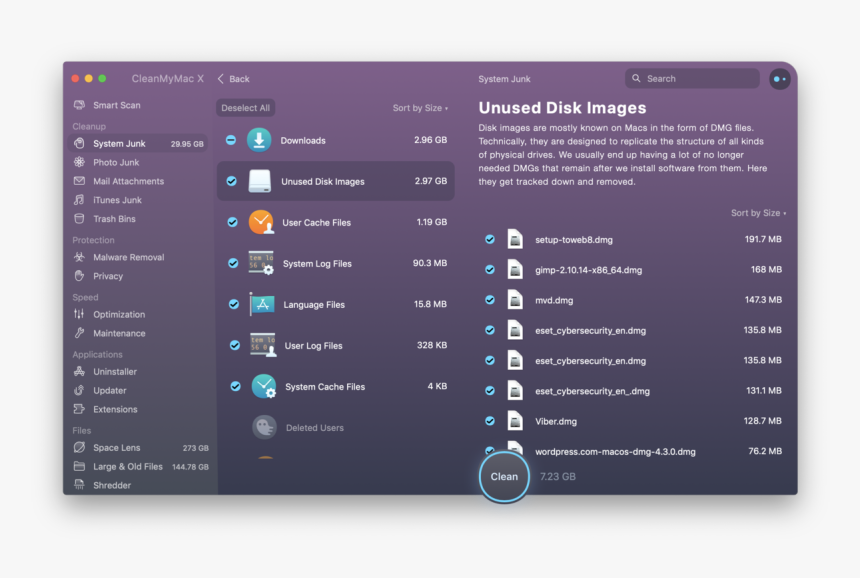Click the Shredder icon
The height and width of the screenshot is (578, 860).
click(x=80, y=485)
